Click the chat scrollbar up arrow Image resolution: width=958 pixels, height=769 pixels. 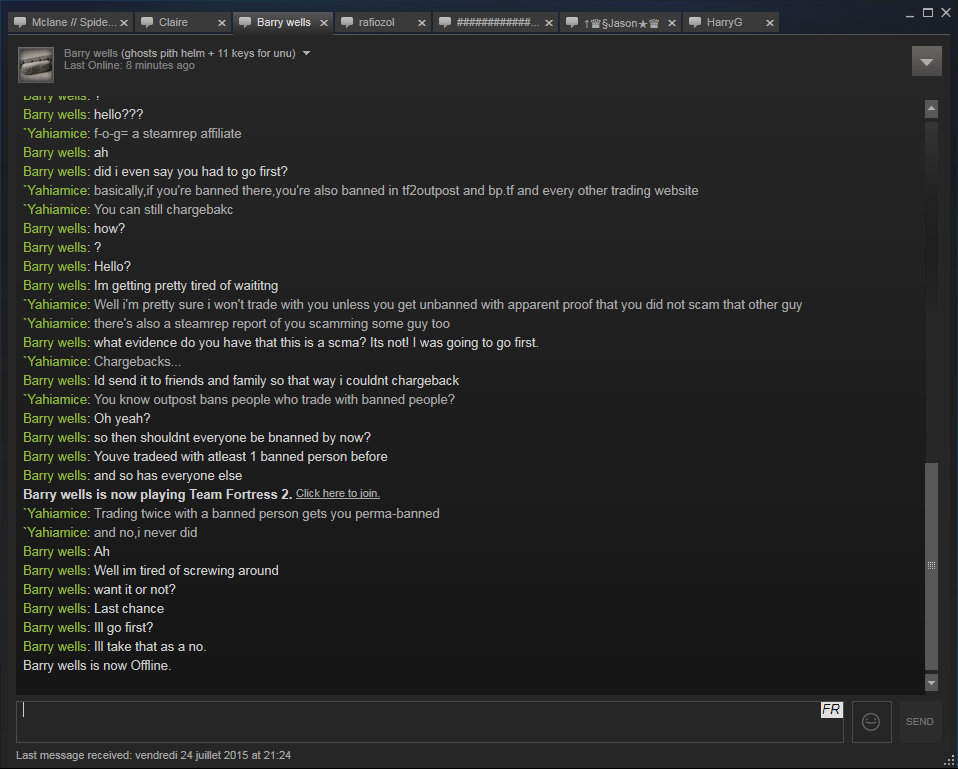coord(931,109)
